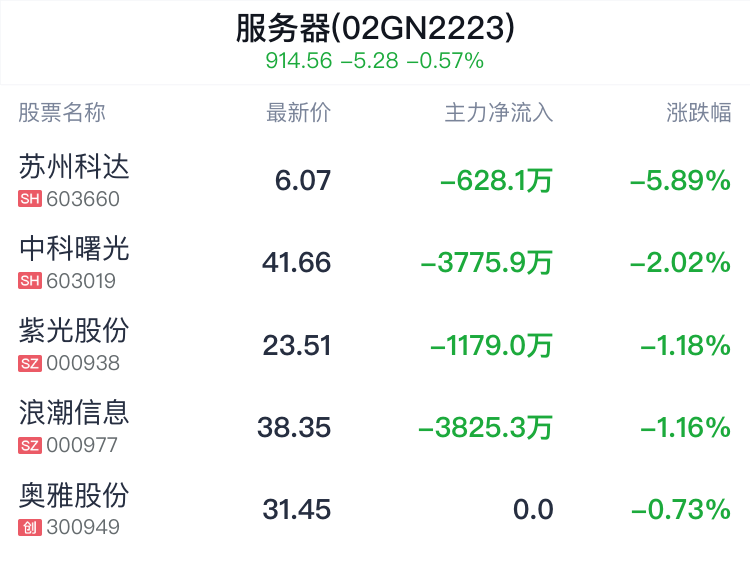Click the SZ badge beside 000977
Image resolution: width=750 pixels, height=564 pixels.
30,445
